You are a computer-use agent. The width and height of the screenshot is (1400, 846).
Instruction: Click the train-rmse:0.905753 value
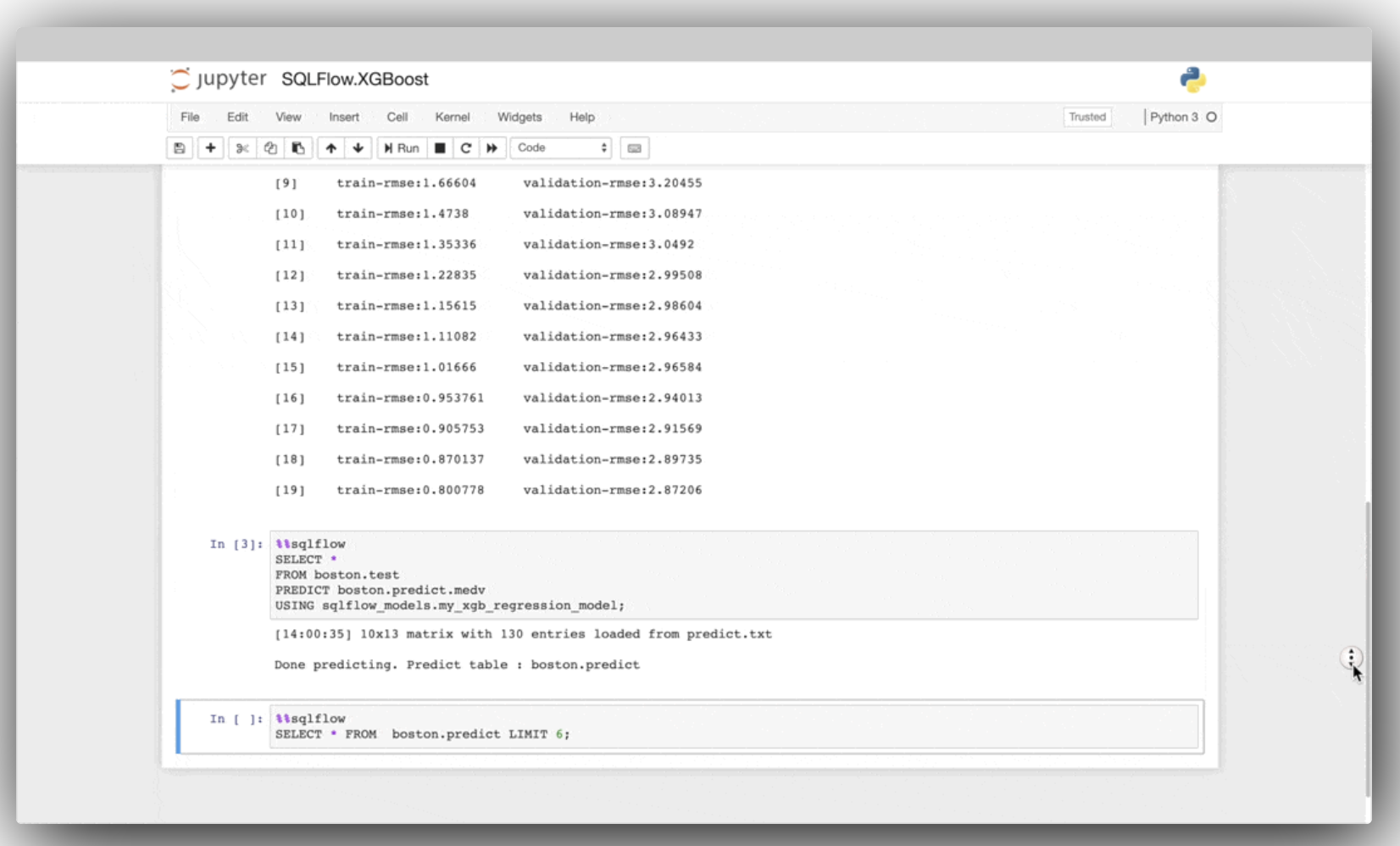410,429
